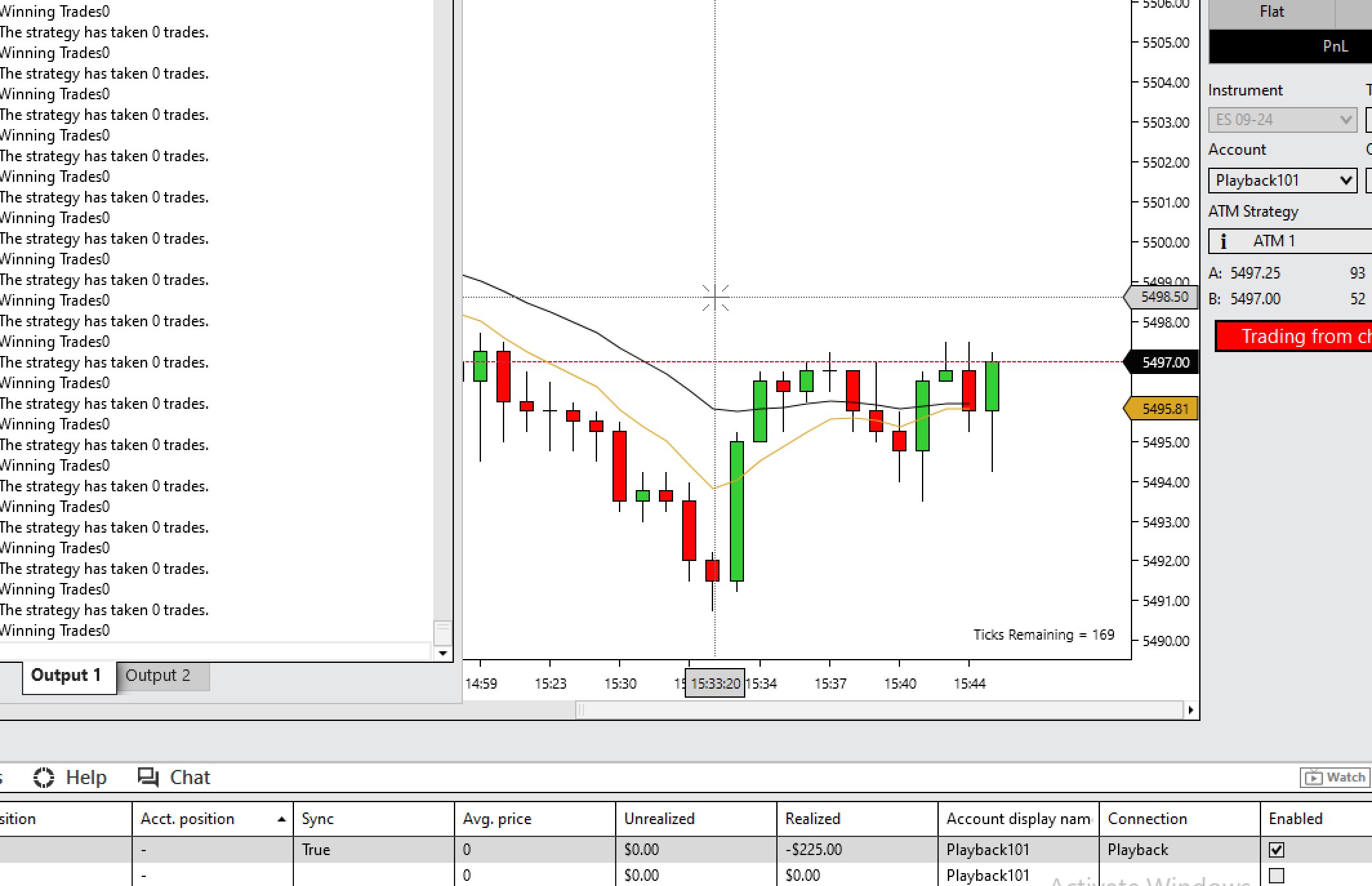Viewport: 1372px width, 886px height.
Task: Click chart scrollbar right arrow
Action: [1190, 710]
